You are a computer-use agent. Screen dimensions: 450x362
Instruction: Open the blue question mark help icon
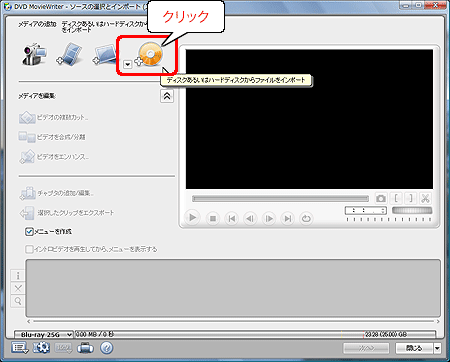(x=106, y=348)
